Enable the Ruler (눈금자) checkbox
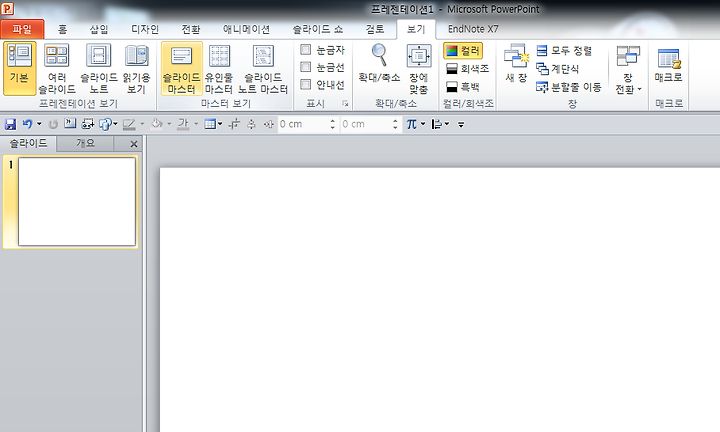This screenshot has width=720, height=432. click(305, 50)
